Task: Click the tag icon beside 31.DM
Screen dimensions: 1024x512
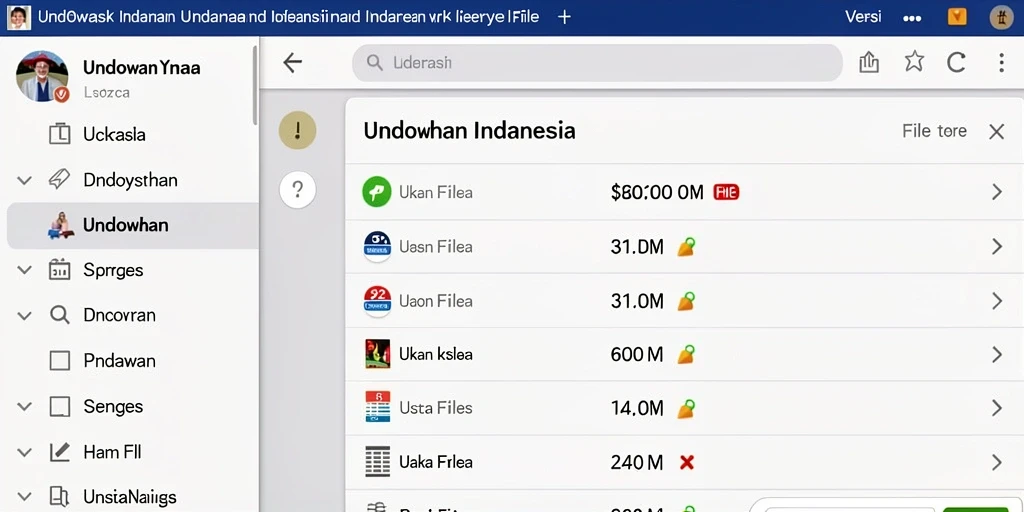Action: (686, 247)
